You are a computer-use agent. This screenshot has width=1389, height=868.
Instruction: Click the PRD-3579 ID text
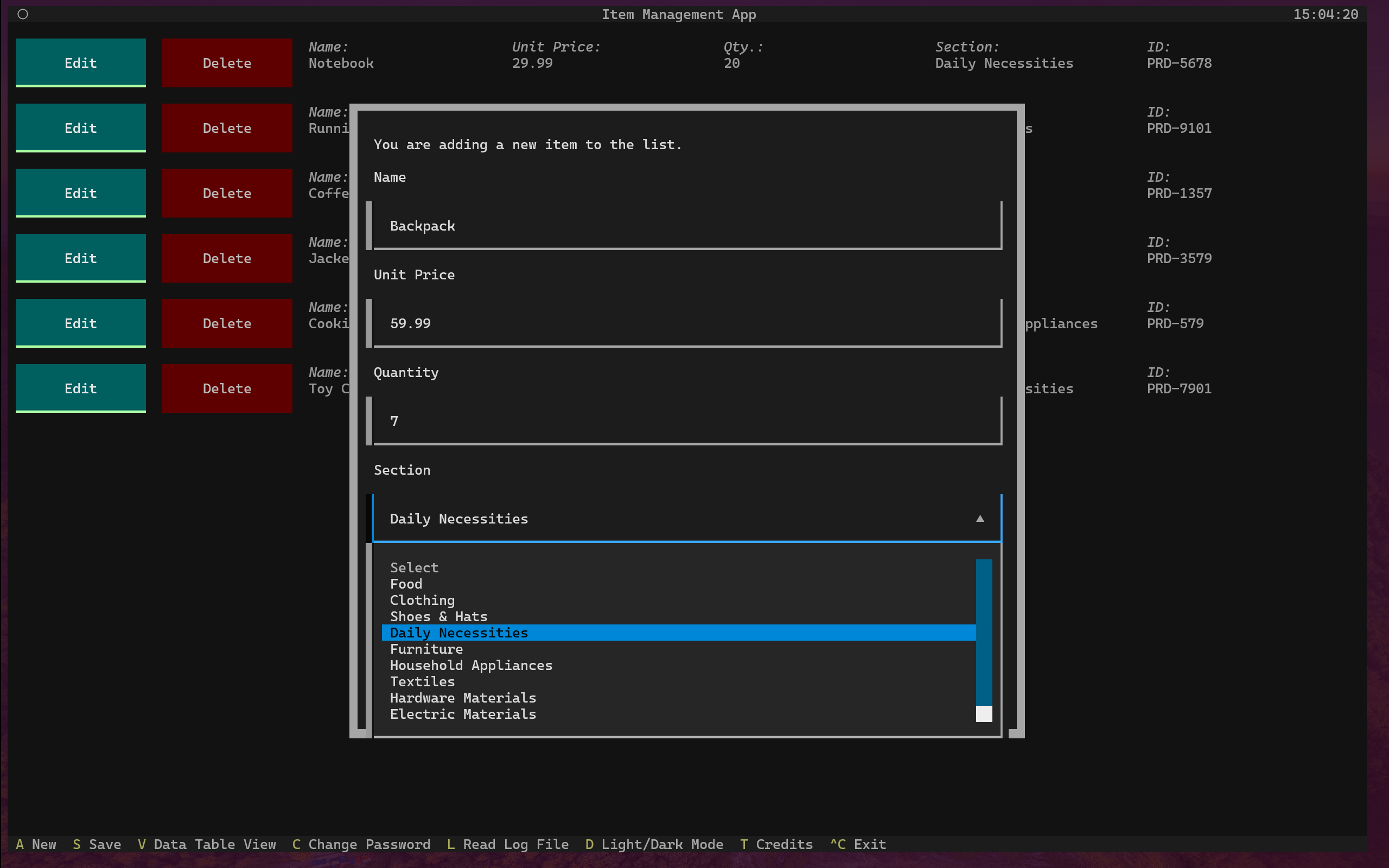pos(1179,258)
